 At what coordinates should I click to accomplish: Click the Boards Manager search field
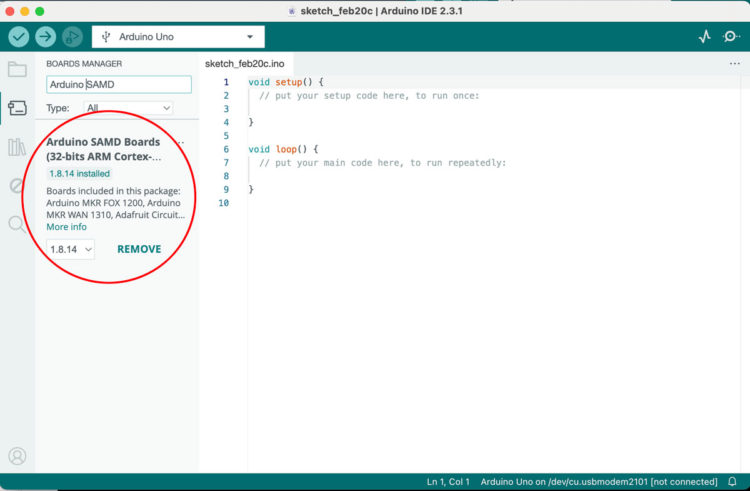click(118, 85)
